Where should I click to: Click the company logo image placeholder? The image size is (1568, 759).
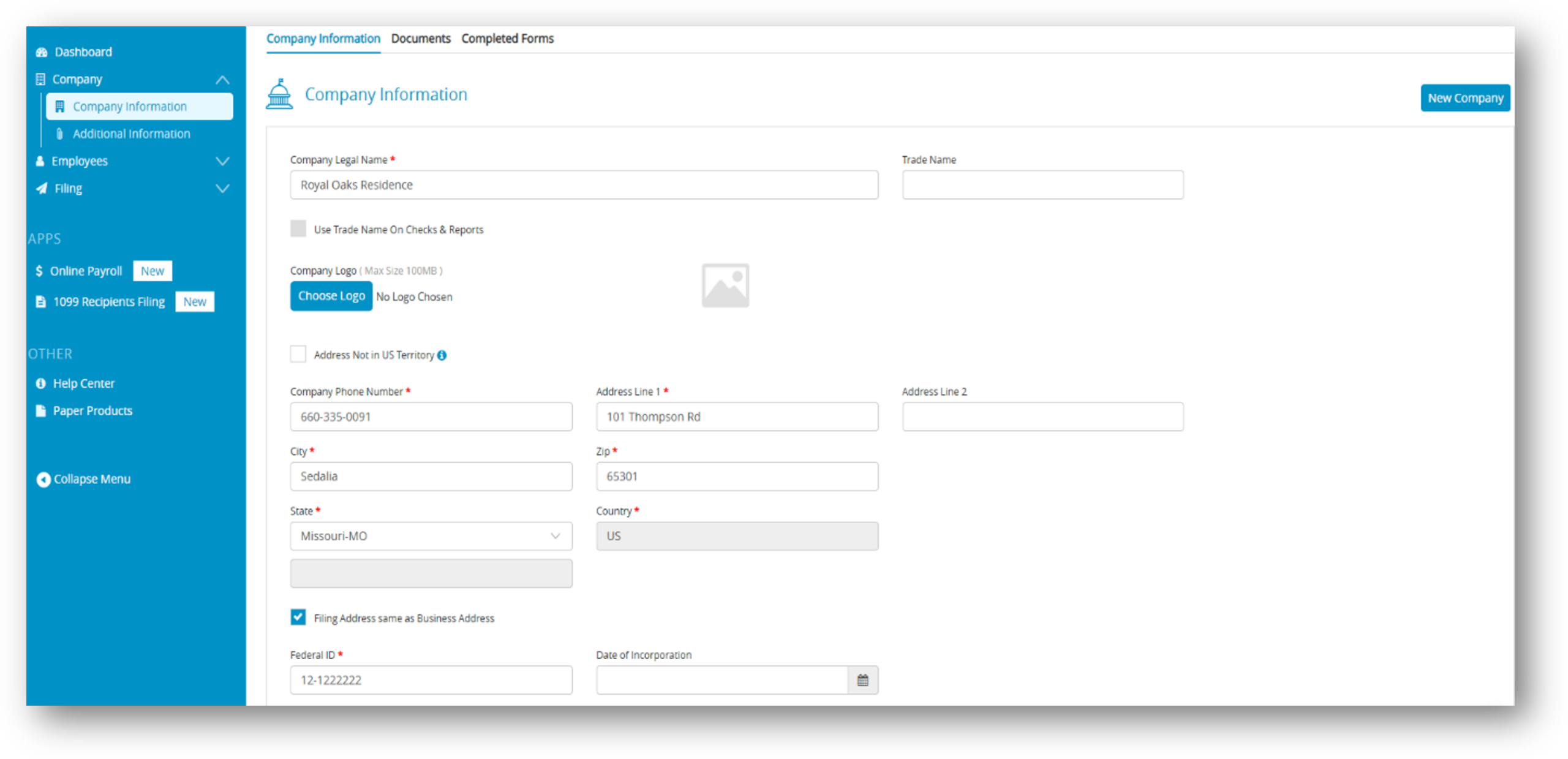[725, 285]
